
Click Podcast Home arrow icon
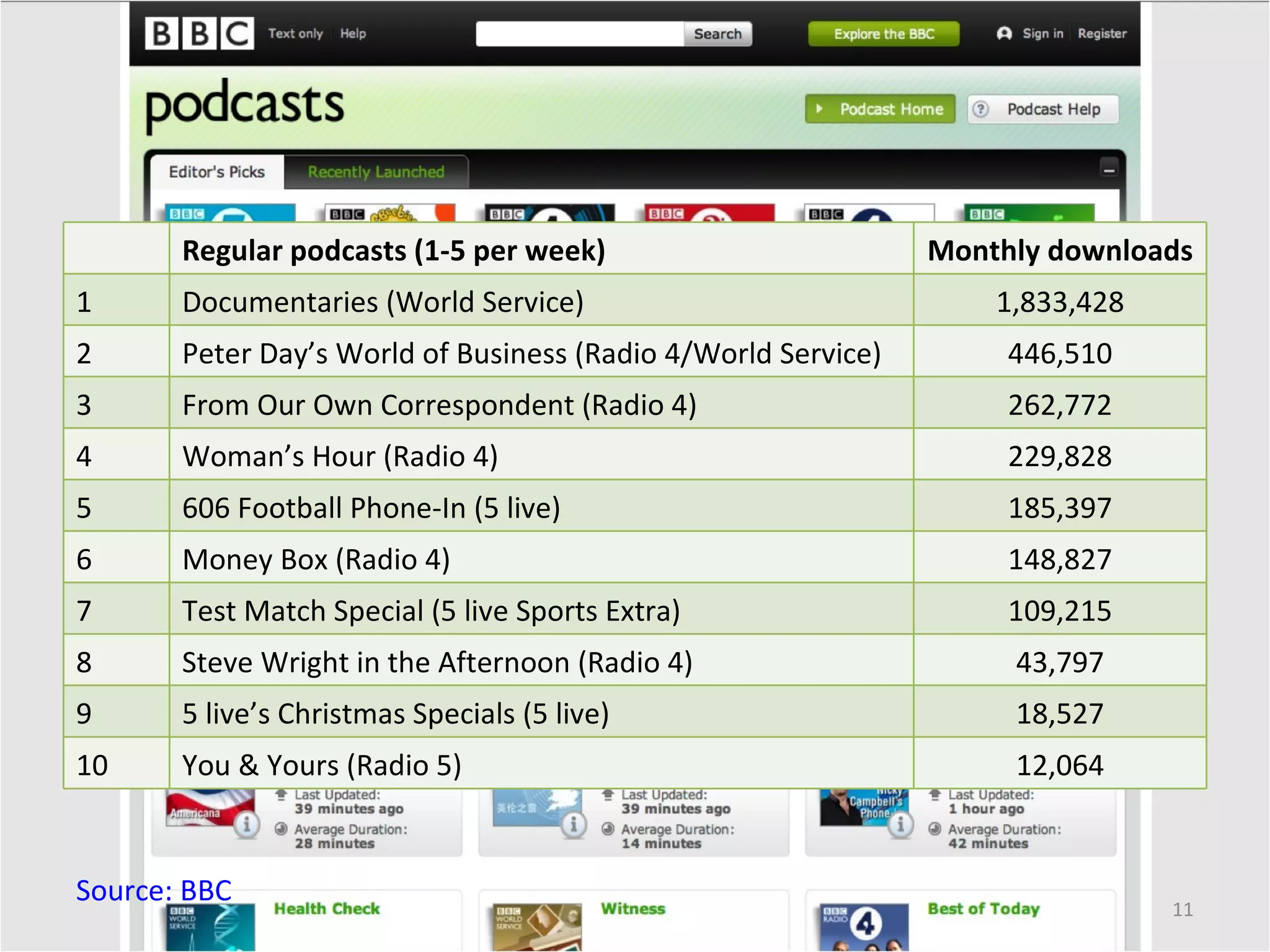pos(819,109)
